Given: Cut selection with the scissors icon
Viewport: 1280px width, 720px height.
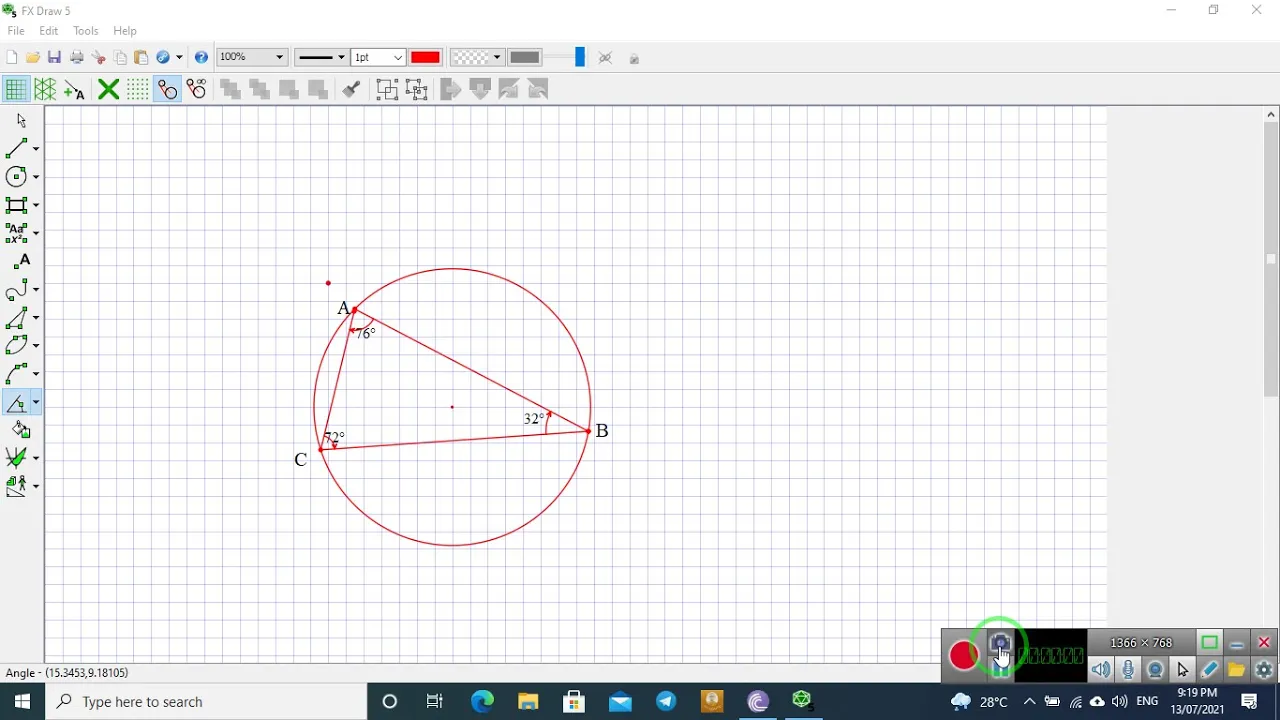Looking at the screenshot, I should pos(99,58).
